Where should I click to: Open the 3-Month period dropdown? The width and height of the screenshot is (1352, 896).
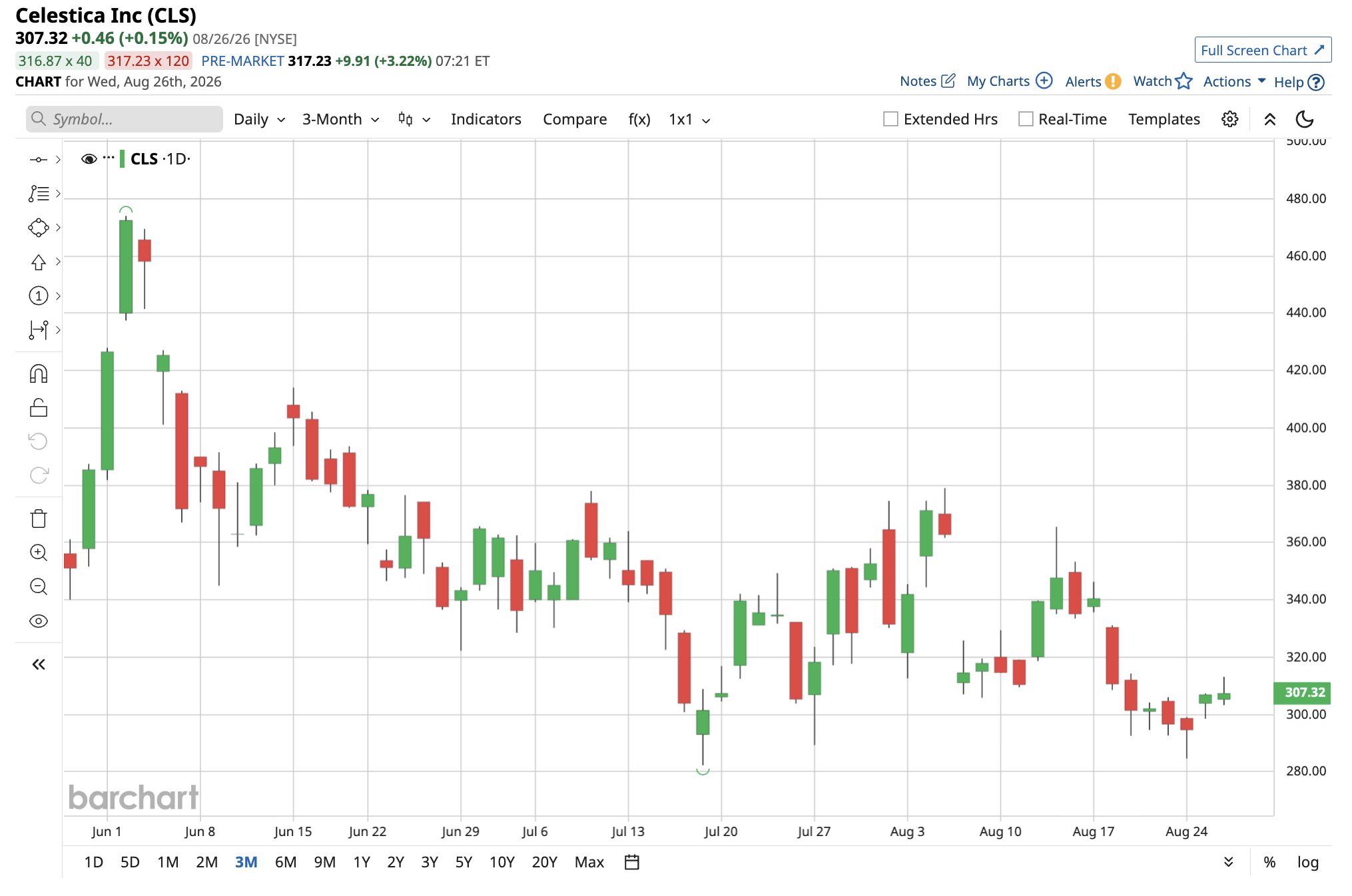(340, 119)
